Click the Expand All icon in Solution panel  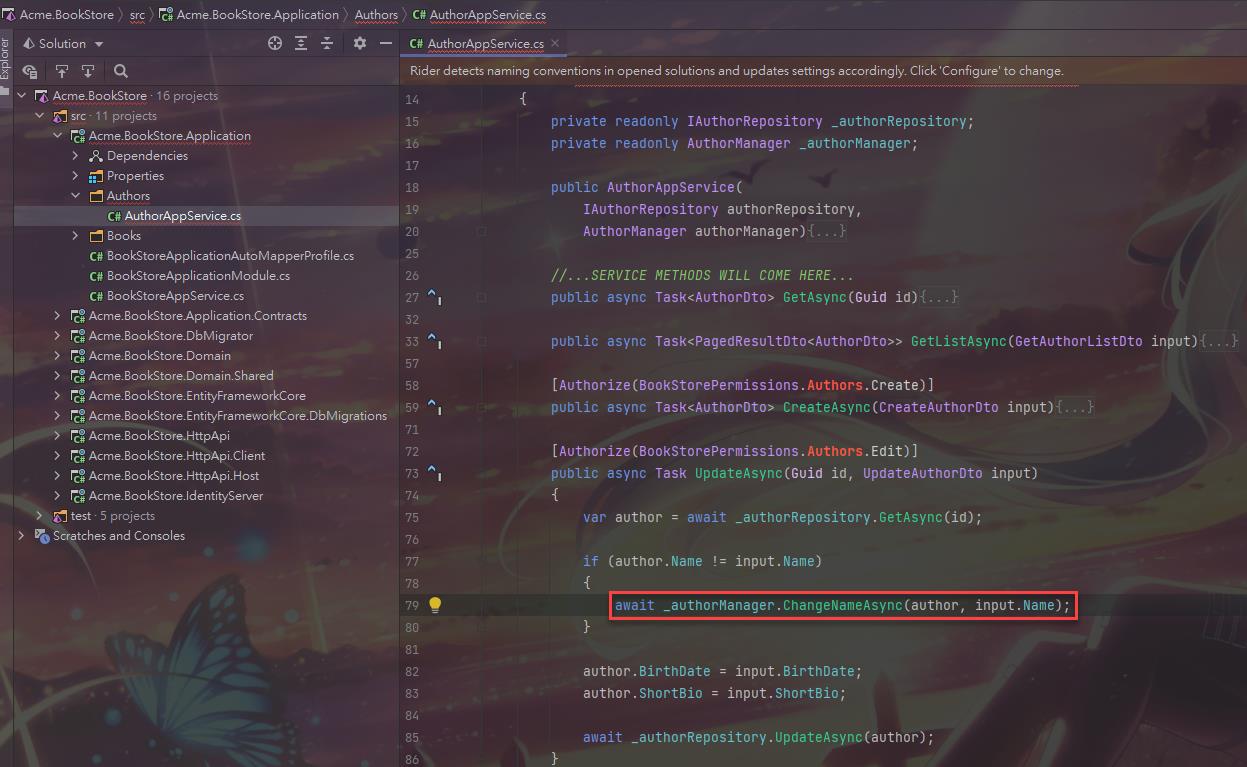(301, 44)
